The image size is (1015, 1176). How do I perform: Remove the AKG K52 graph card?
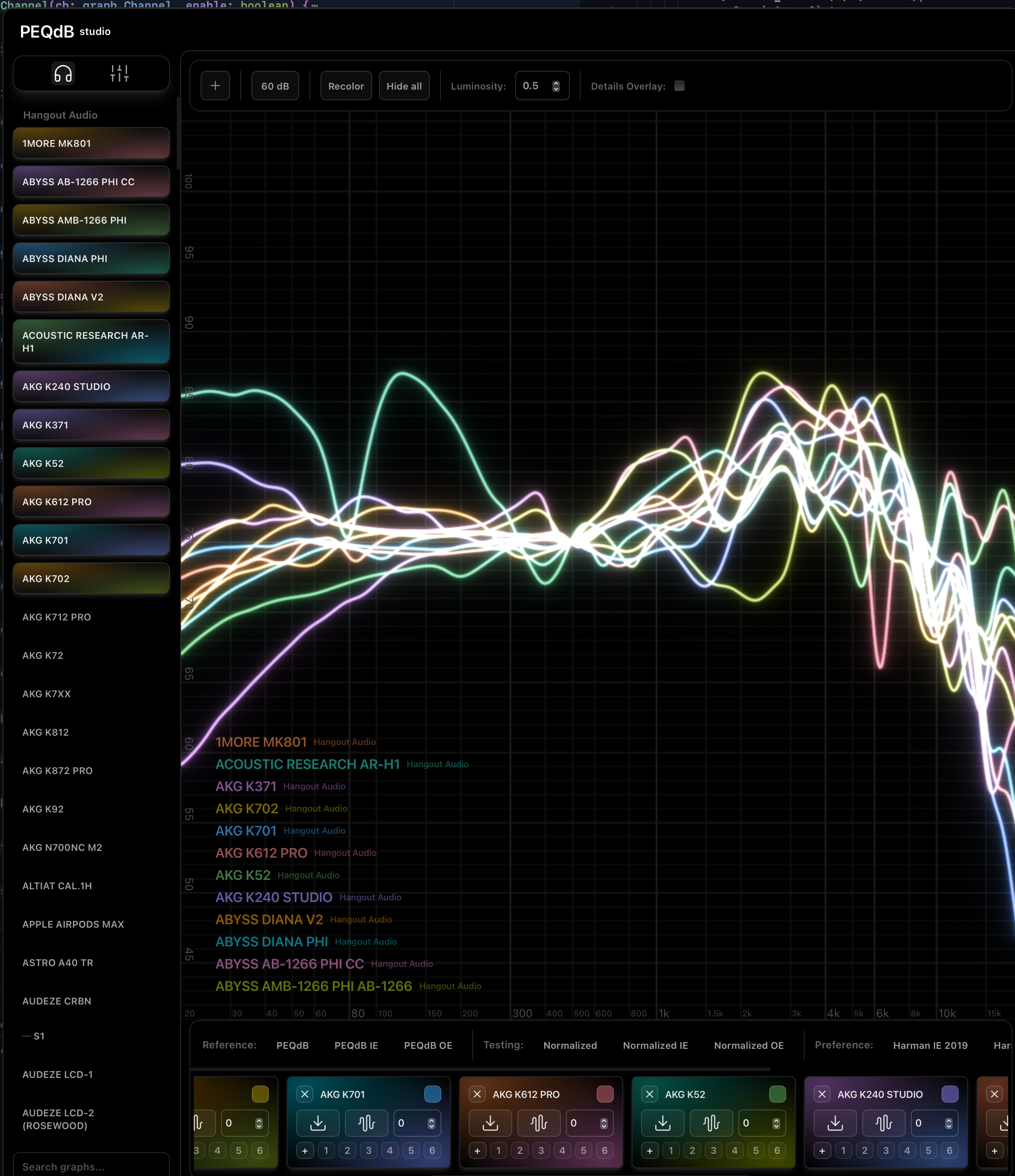[x=649, y=1094]
